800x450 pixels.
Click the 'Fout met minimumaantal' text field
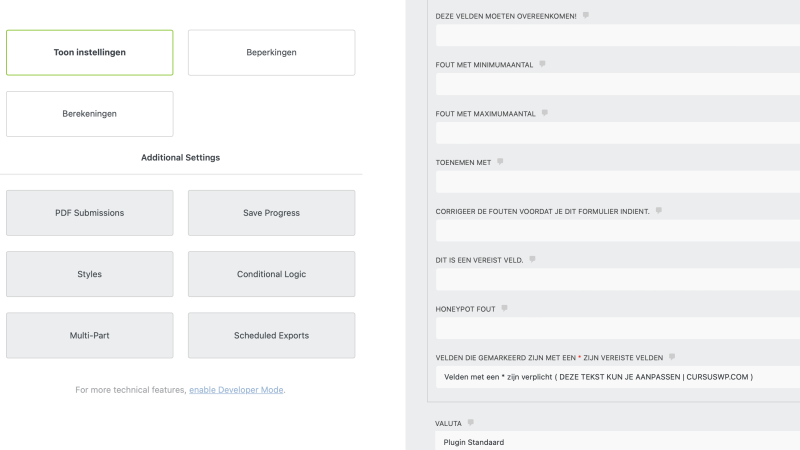617,84
